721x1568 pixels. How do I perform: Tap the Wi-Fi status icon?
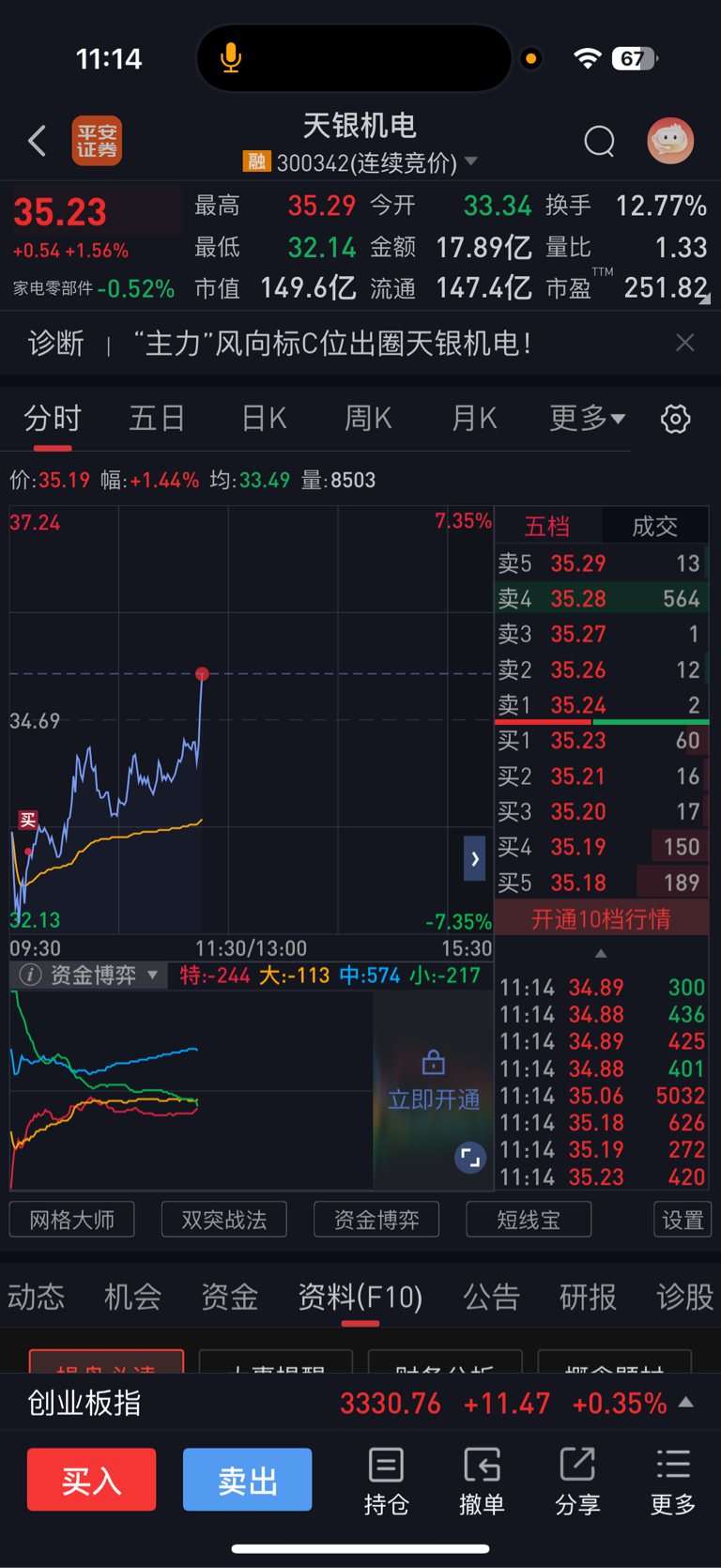tap(587, 58)
